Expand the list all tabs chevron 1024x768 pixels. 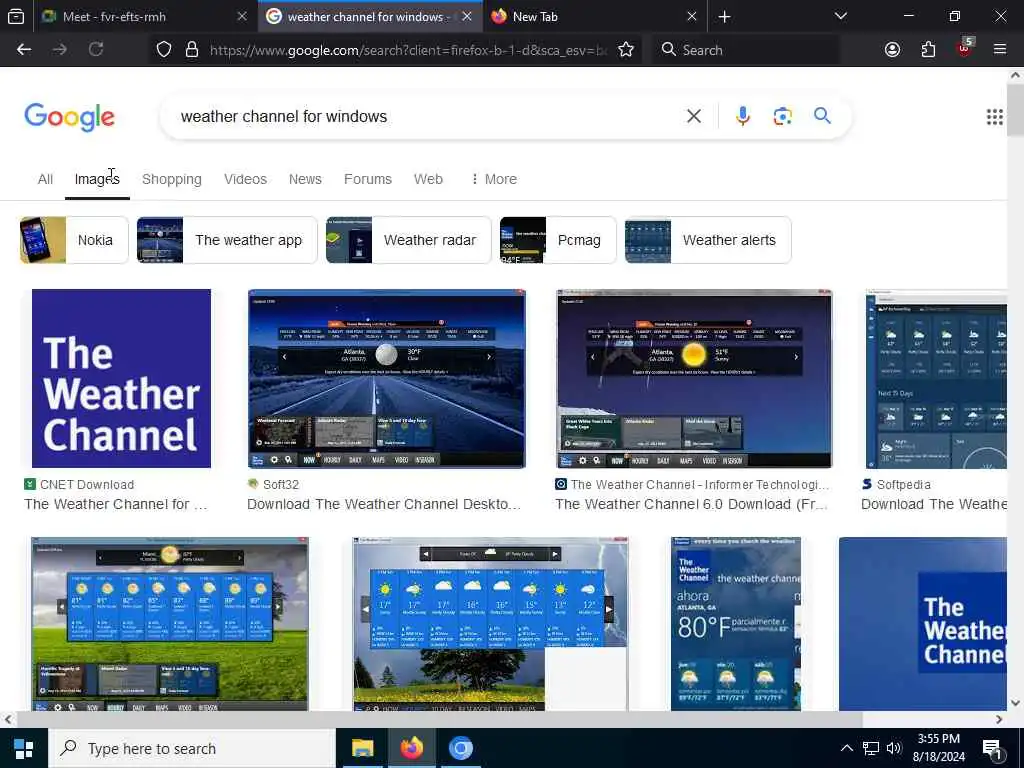[841, 16]
